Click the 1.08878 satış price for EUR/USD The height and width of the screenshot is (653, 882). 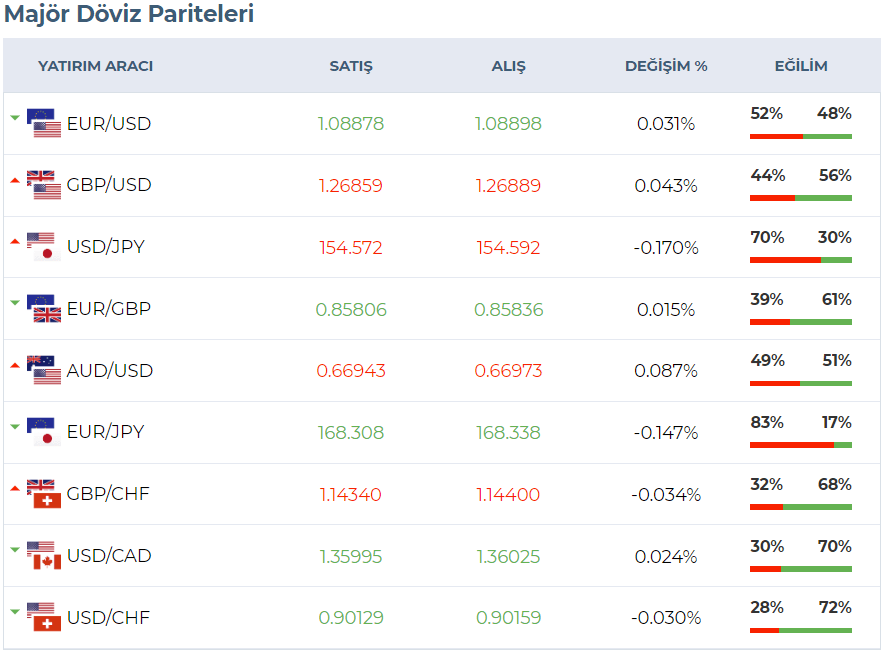351,124
